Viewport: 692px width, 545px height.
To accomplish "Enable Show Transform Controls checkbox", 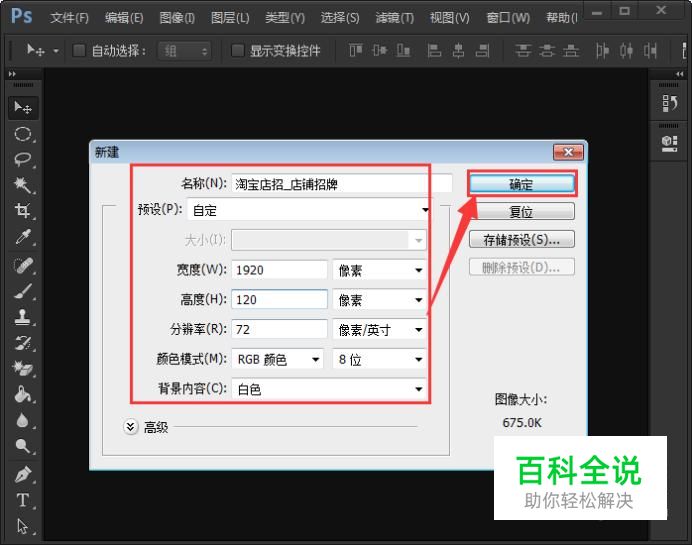I will (x=237, y=51).
